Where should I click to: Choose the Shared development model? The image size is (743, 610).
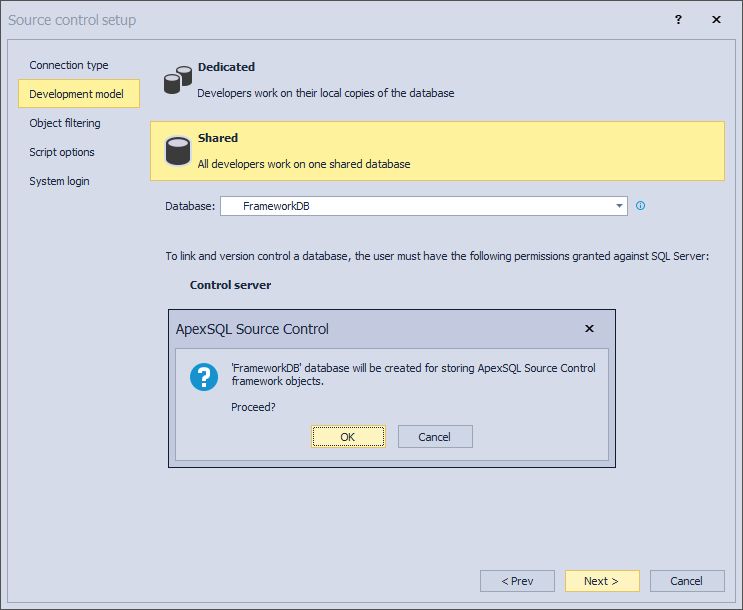tap(437, 151)
